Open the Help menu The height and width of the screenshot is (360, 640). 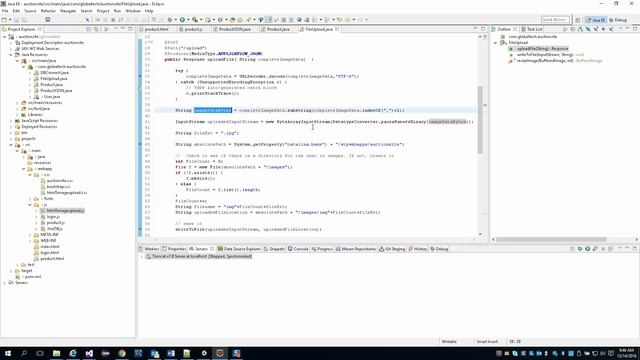[x=149, y=11]
